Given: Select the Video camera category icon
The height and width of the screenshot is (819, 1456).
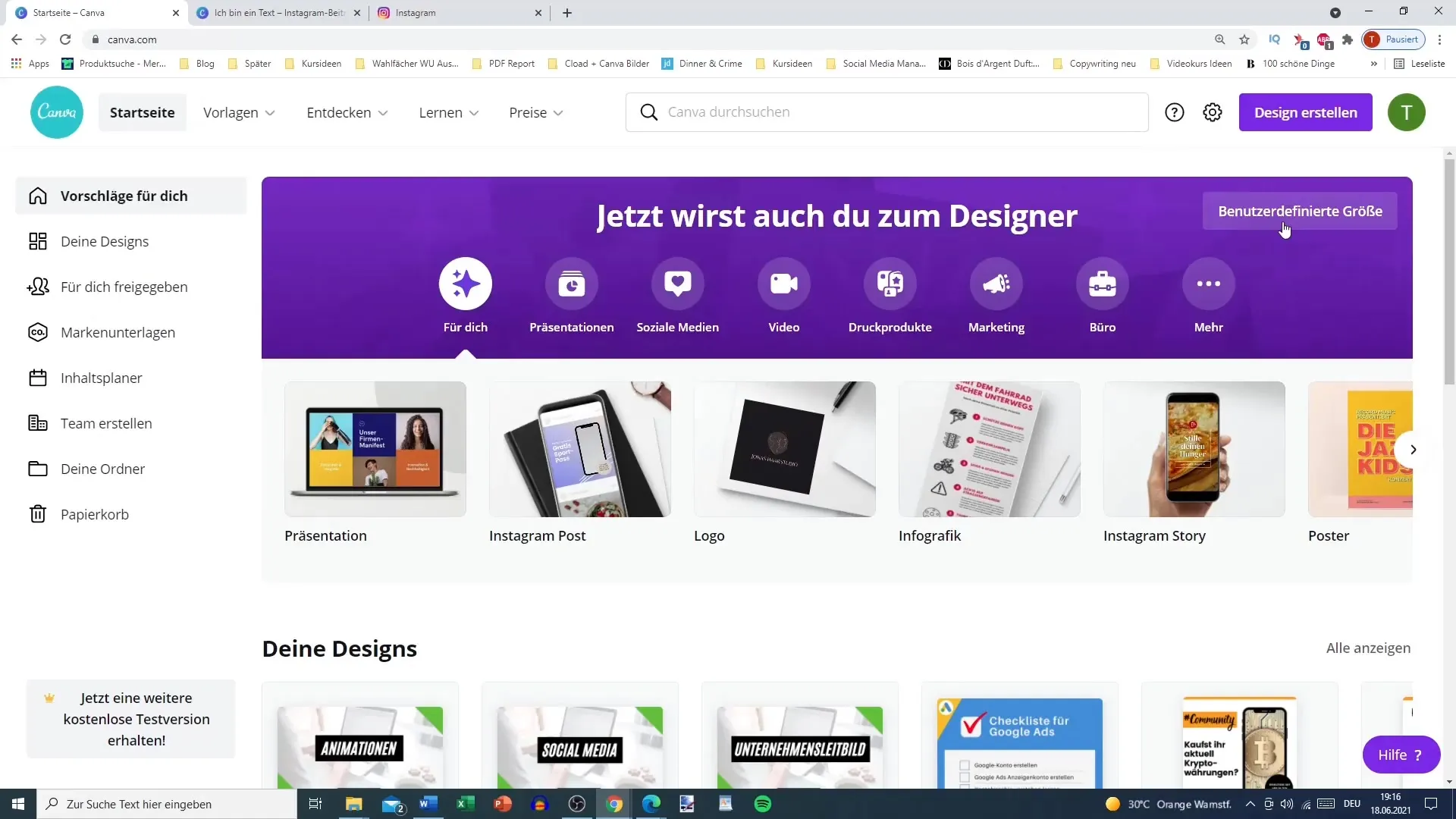Looking at the screenshot, I should 784,284.
